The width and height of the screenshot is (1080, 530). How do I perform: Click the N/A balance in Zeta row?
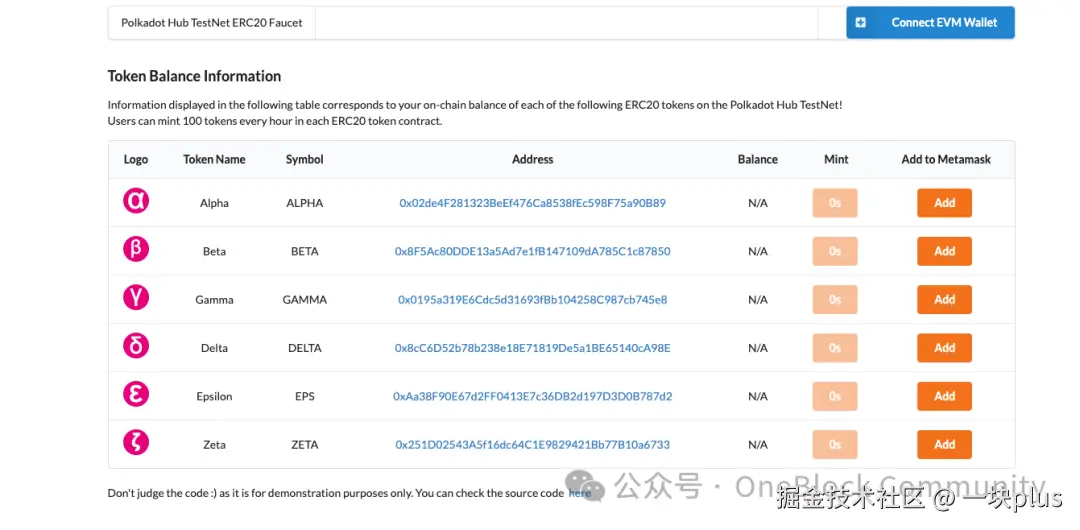tap(758, 445)
